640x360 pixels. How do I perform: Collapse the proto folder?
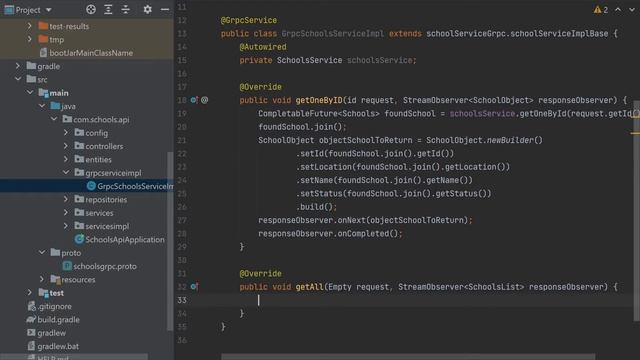click(42, 253)
